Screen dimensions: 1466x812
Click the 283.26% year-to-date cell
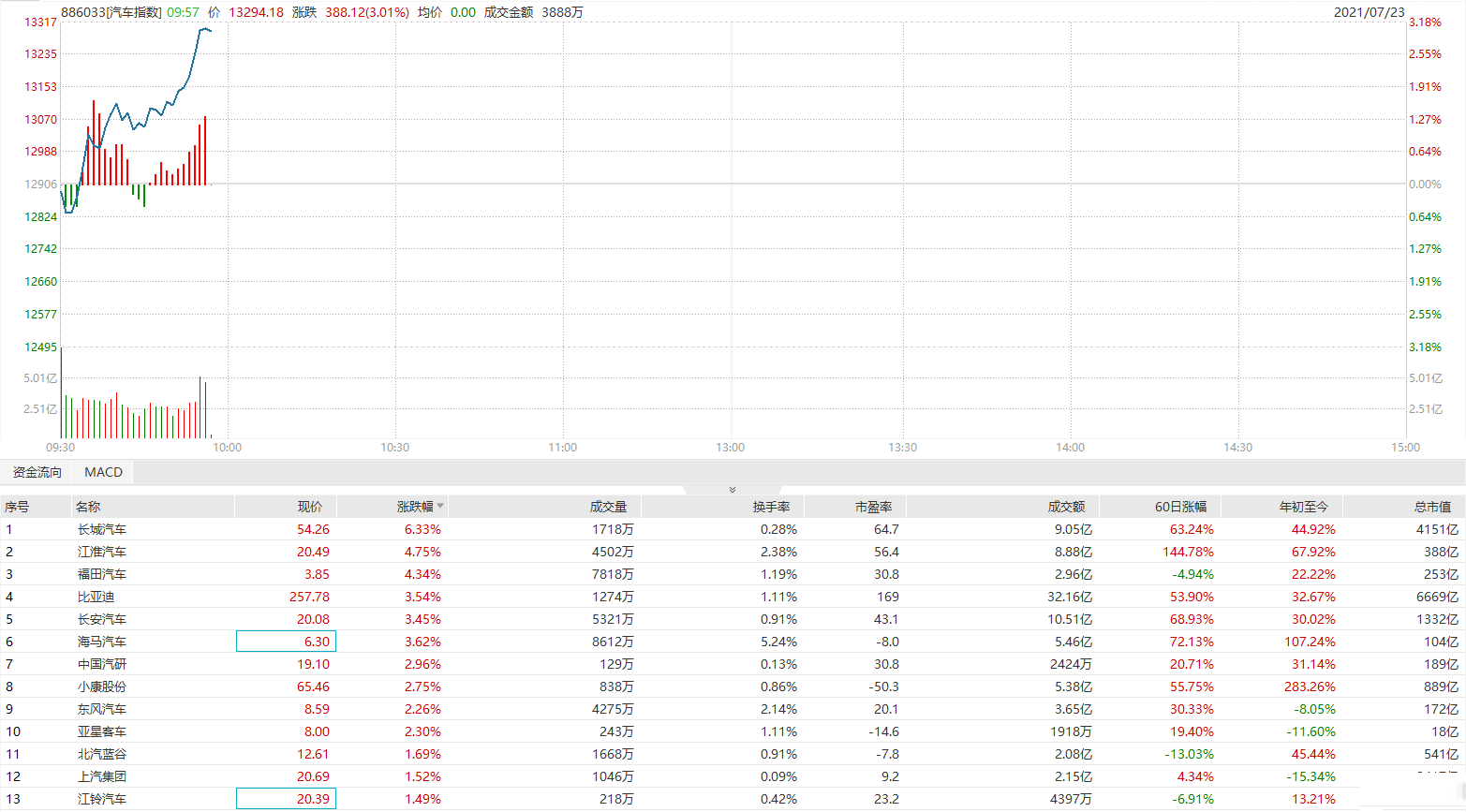pyautogui.click(x=1310, y=687)
